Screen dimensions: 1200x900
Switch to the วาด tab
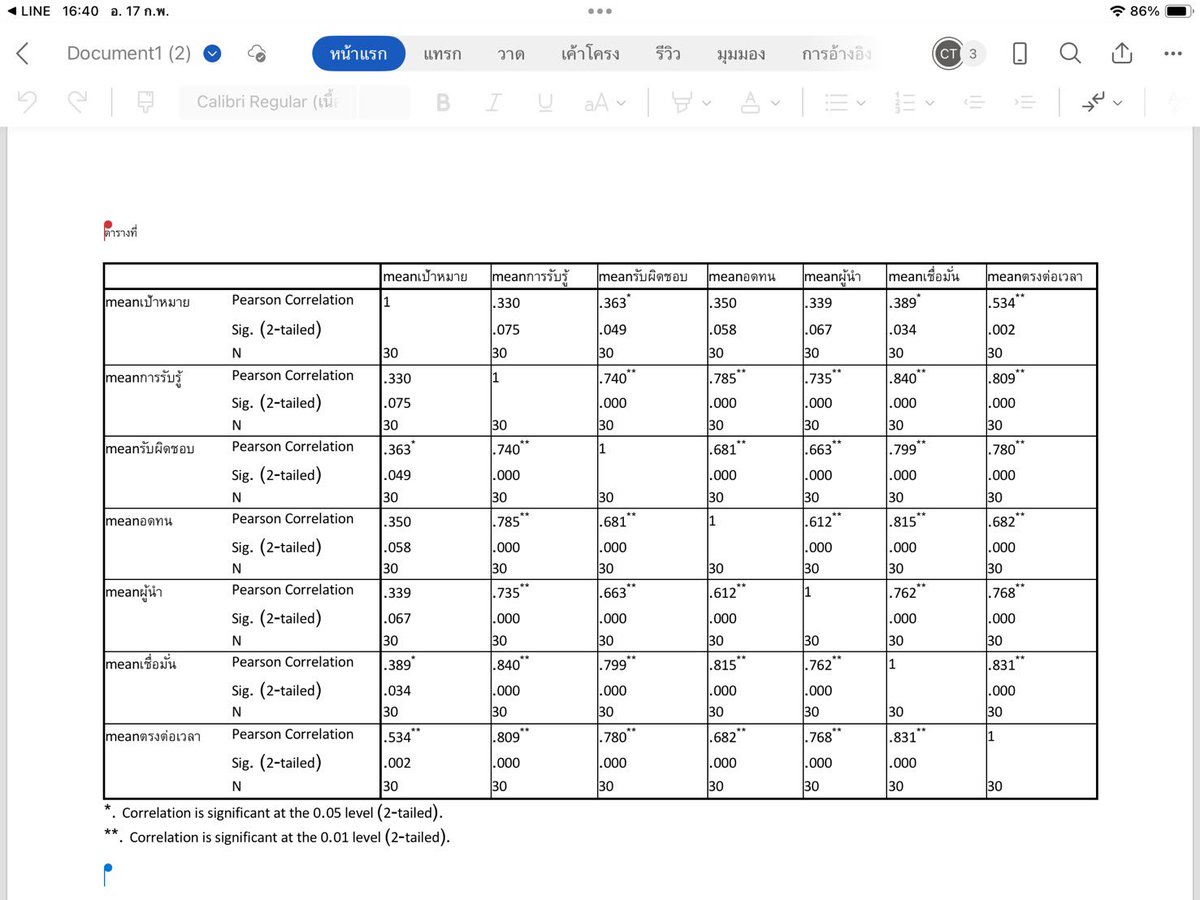[x=511, y=54]
